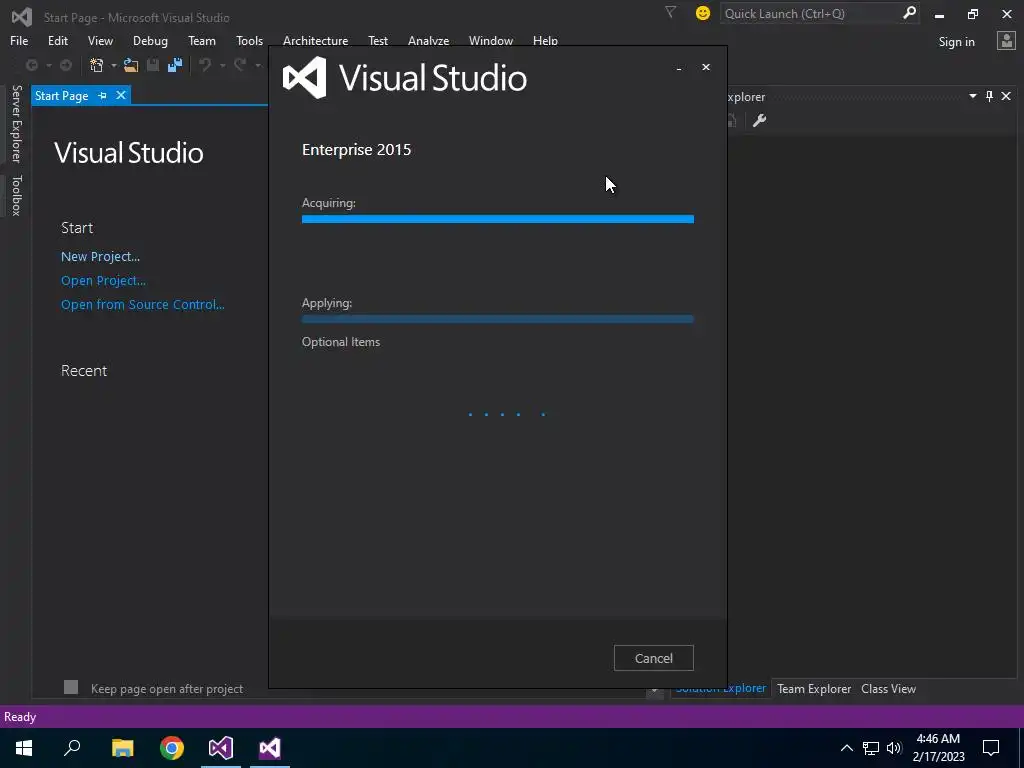Open the Tools menu

[249, 40]
